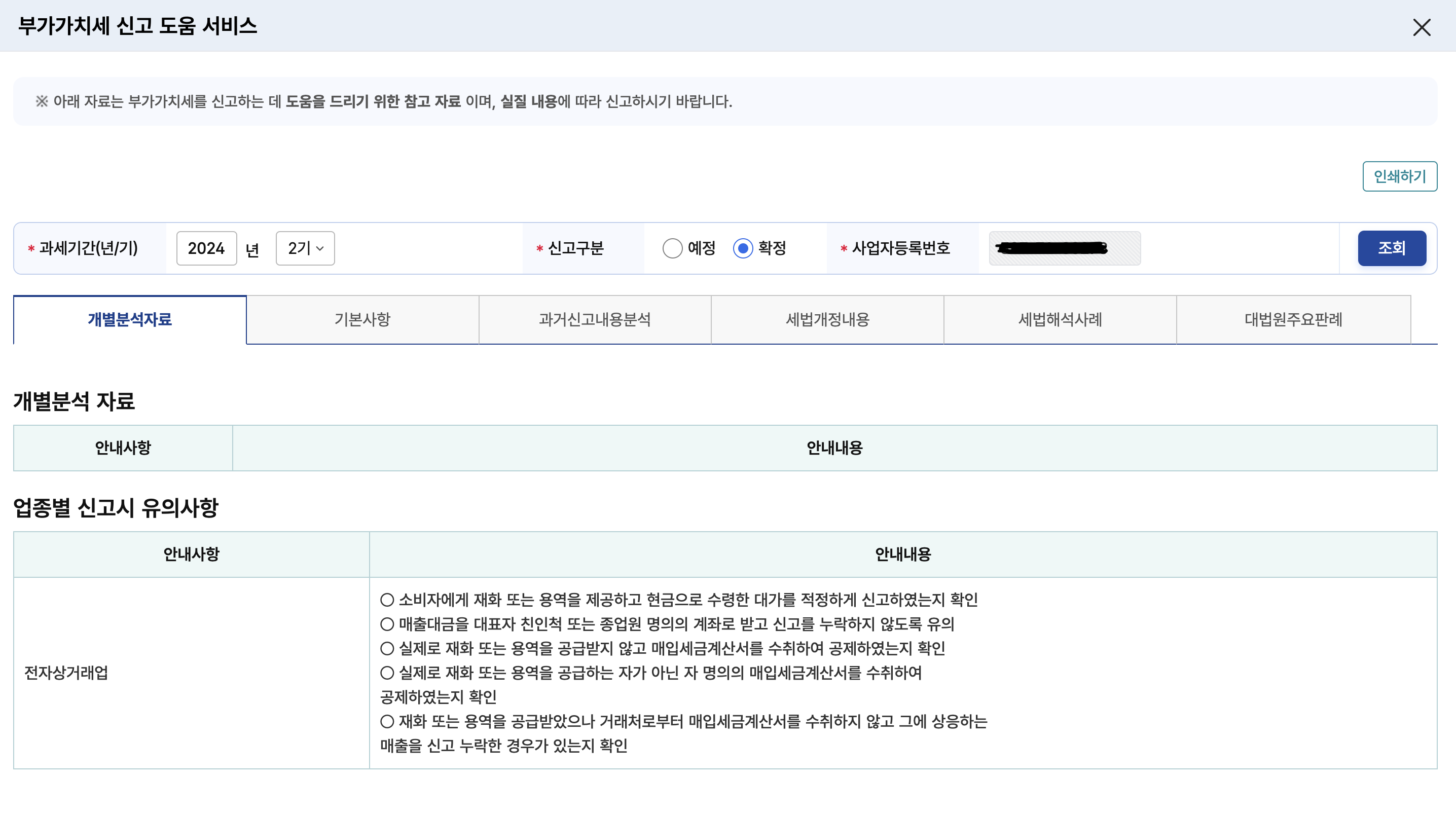Click the 인쇄하기 print button

click(x=1399, y=176)
